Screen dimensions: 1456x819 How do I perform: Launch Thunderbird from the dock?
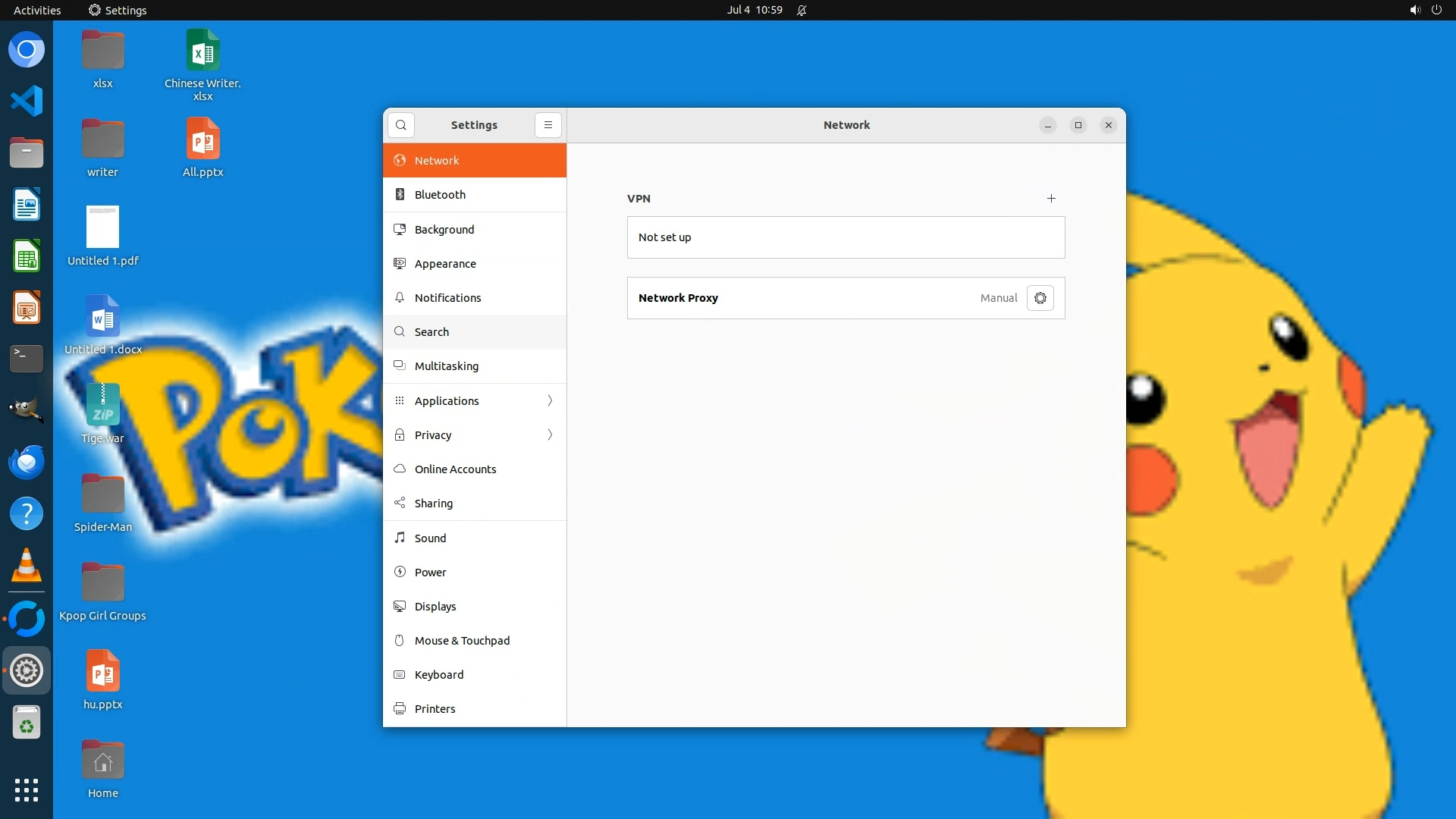(x=27, y=462)
